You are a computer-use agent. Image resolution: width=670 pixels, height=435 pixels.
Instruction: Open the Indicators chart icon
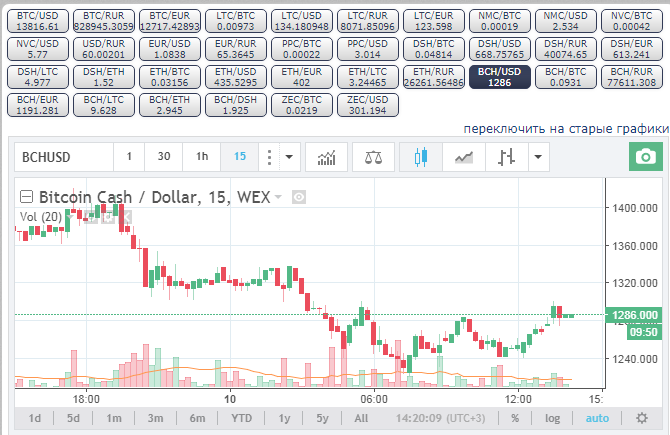(x=326, y=157)
